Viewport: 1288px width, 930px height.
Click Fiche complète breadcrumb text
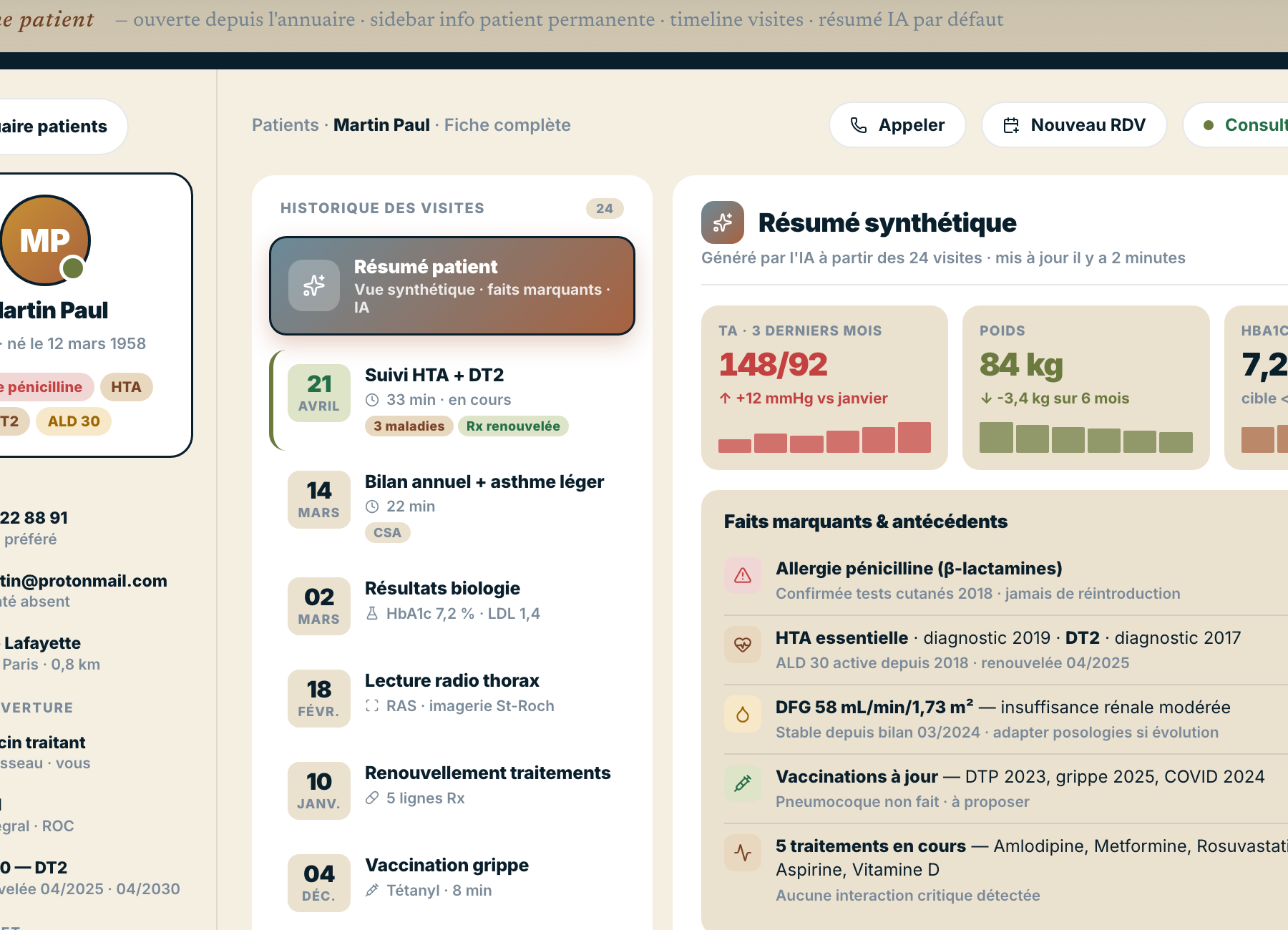[507, 125]
